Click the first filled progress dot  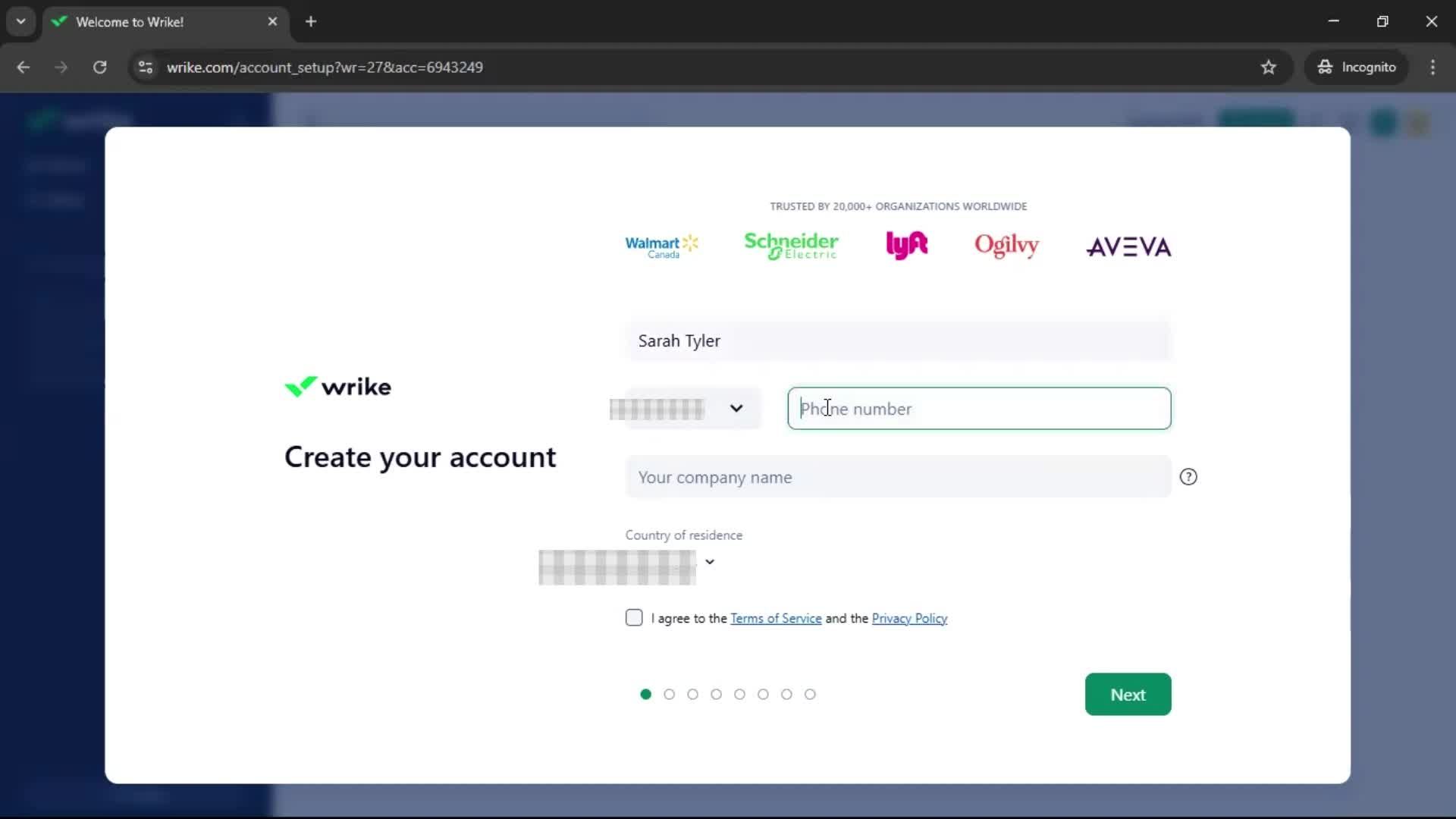[645, 695]
